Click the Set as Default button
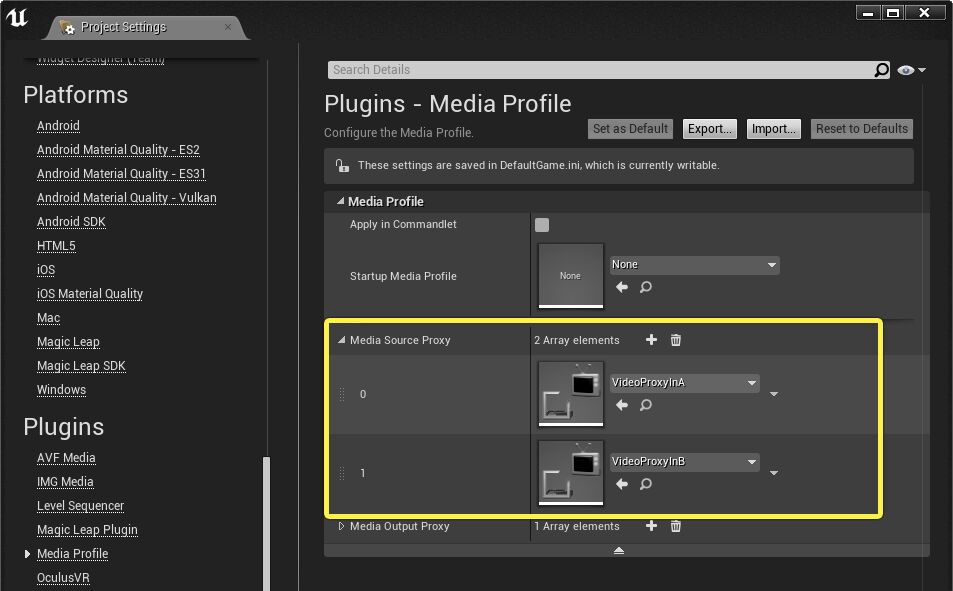953x591 pixels. click(x=630, y=128)
